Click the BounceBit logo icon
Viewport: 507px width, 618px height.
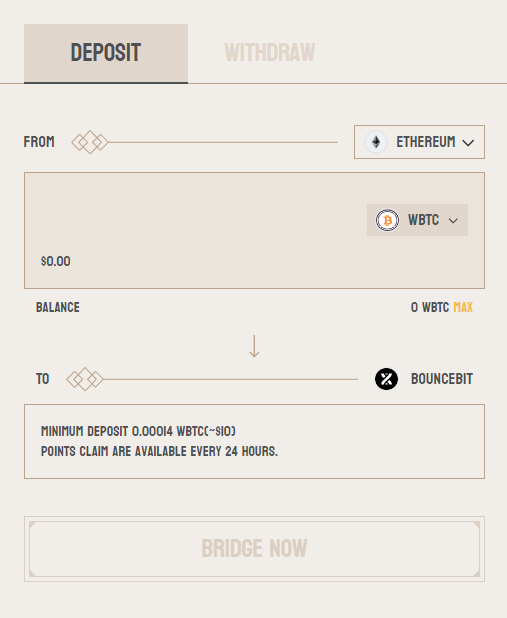(386, 379)
